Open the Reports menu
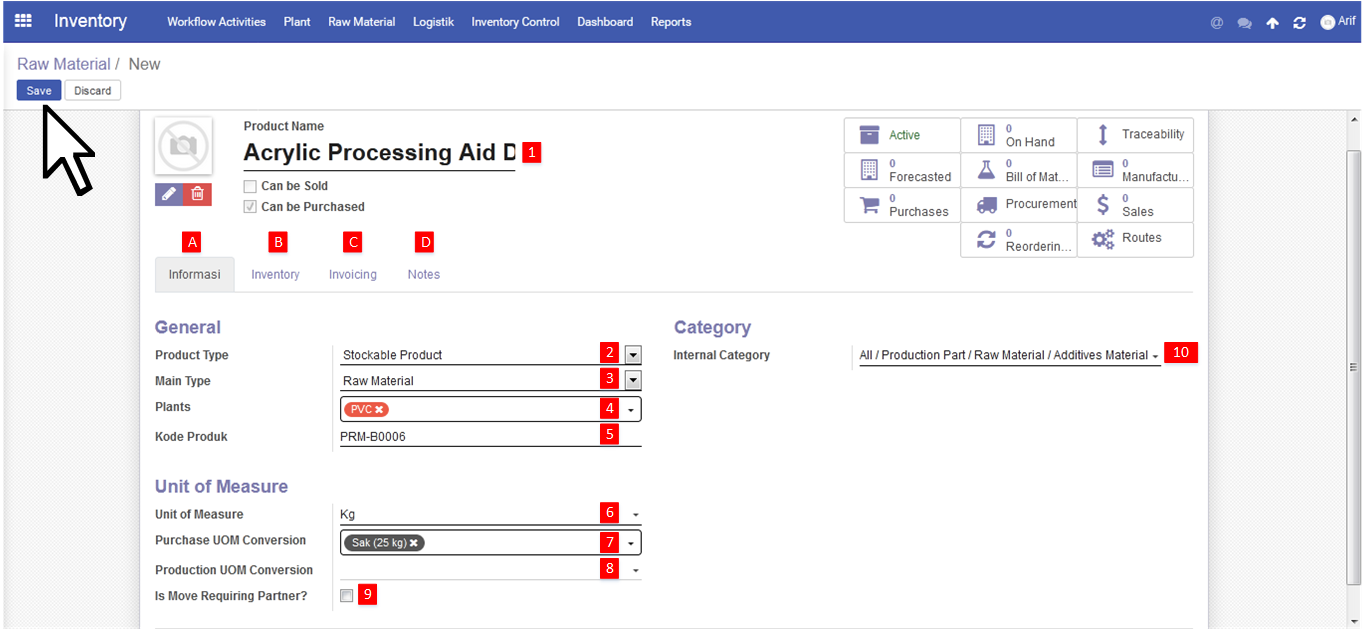The image size is (1365, 630). tap(670, 22)
